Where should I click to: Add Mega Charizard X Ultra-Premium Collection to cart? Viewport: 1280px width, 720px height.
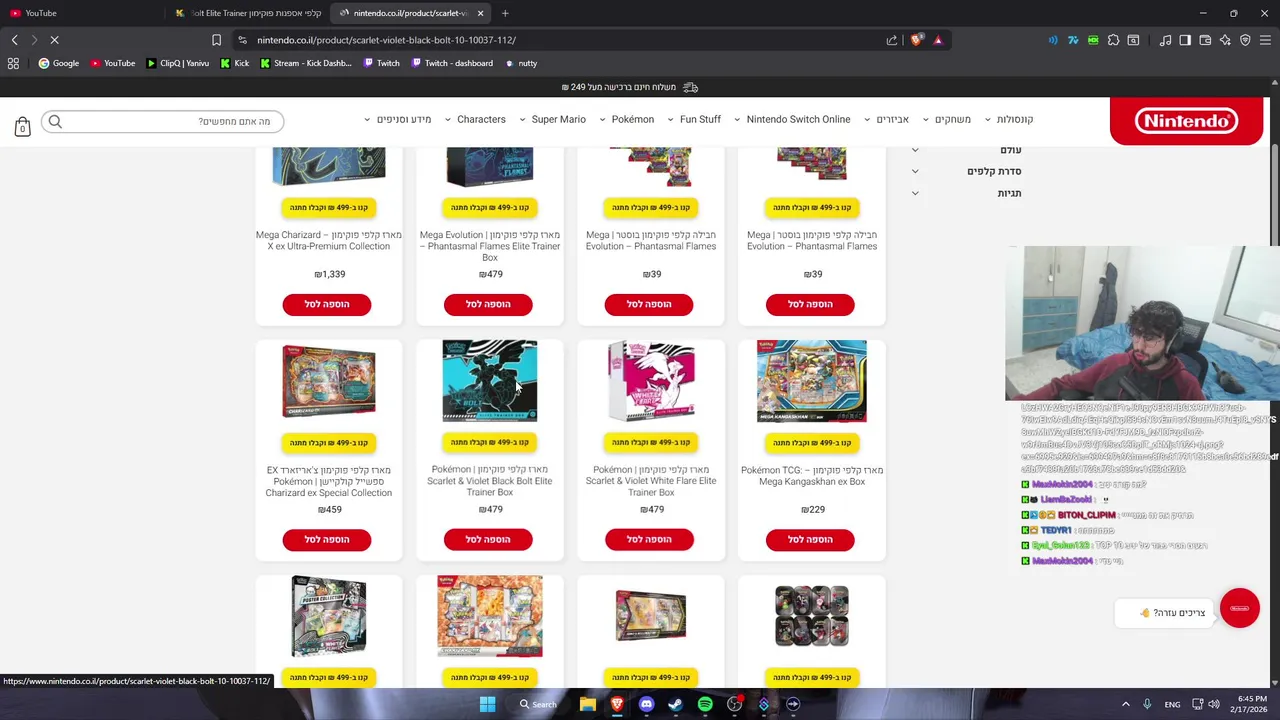coord(327,304)
